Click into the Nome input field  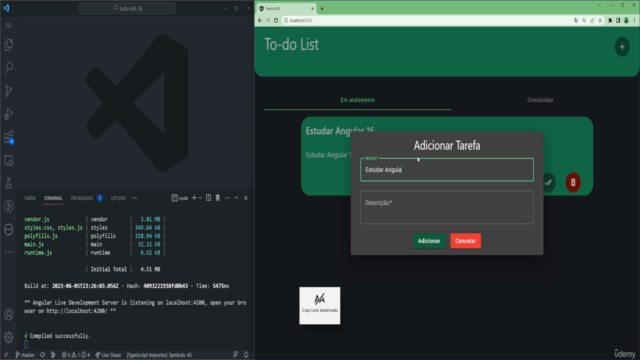[447, 170]
